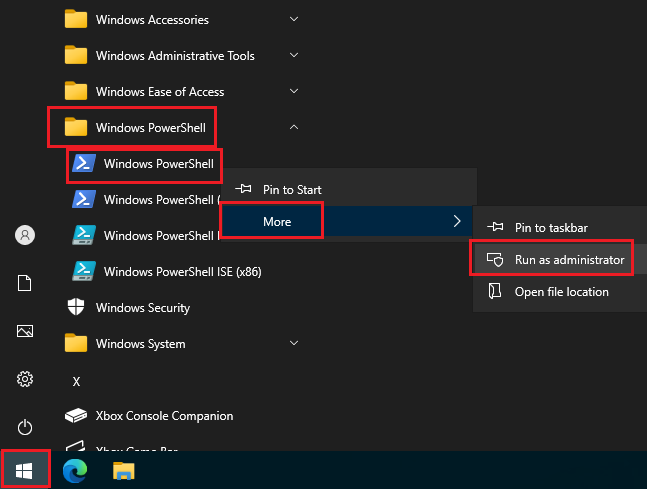This screenshot has width=647, height=489.
Task: Open Settings gear in Start sidebar
Action: tap(25, 379)
